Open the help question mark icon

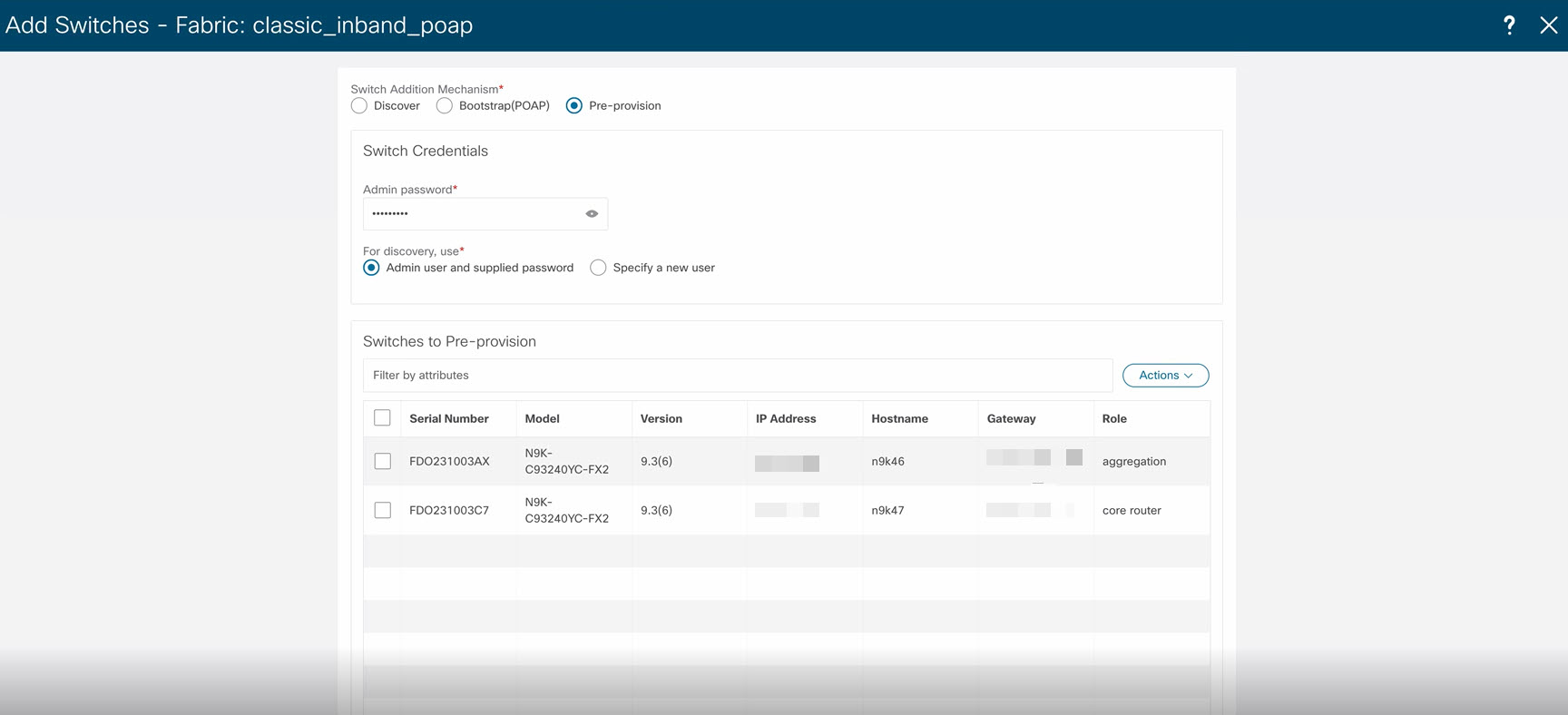(1509, 25)
